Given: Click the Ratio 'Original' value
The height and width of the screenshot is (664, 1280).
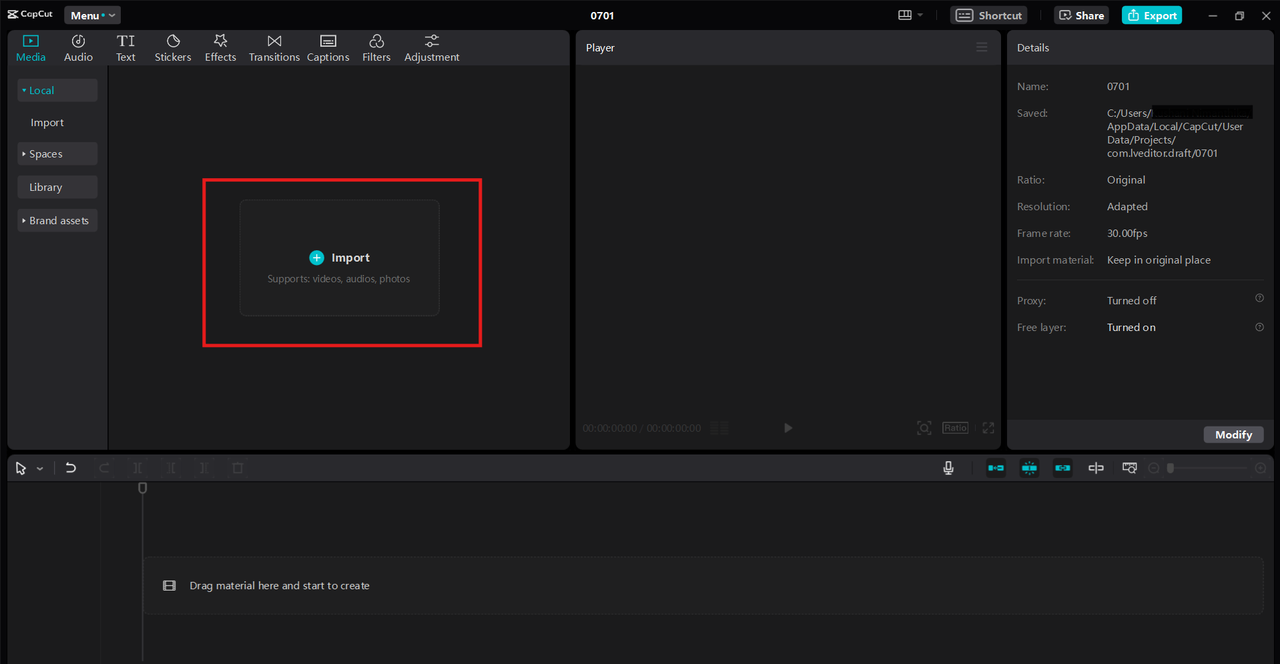Looking at the screenshot, I should pyautogui.click(x=1126, y=180).
